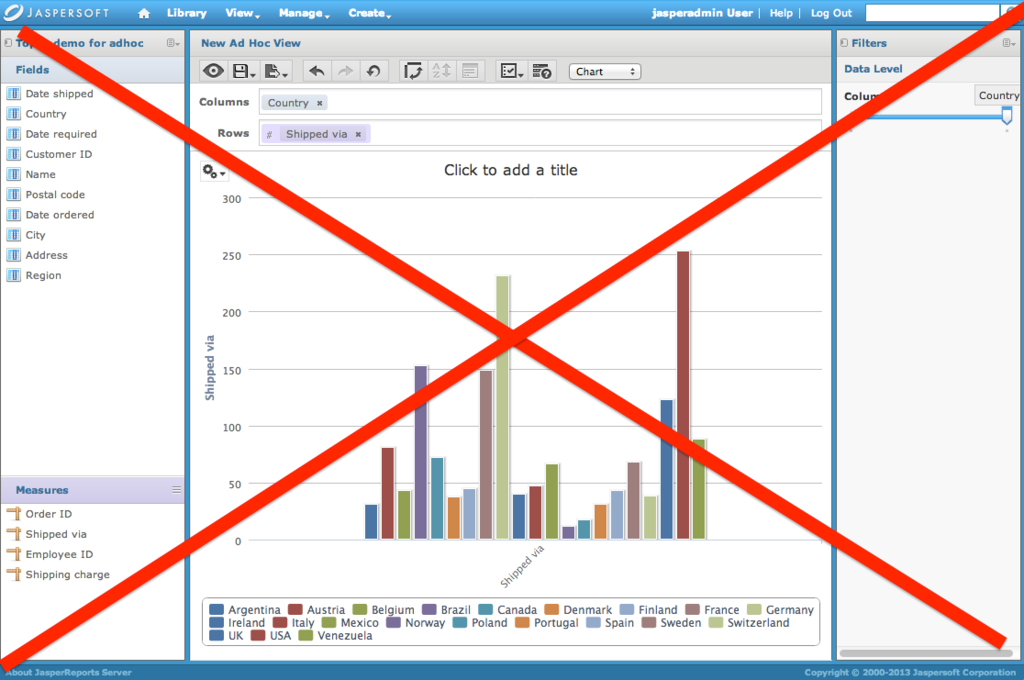Toggle Brazil series in legend
The image size is (1024, 680).
(446, 610)
